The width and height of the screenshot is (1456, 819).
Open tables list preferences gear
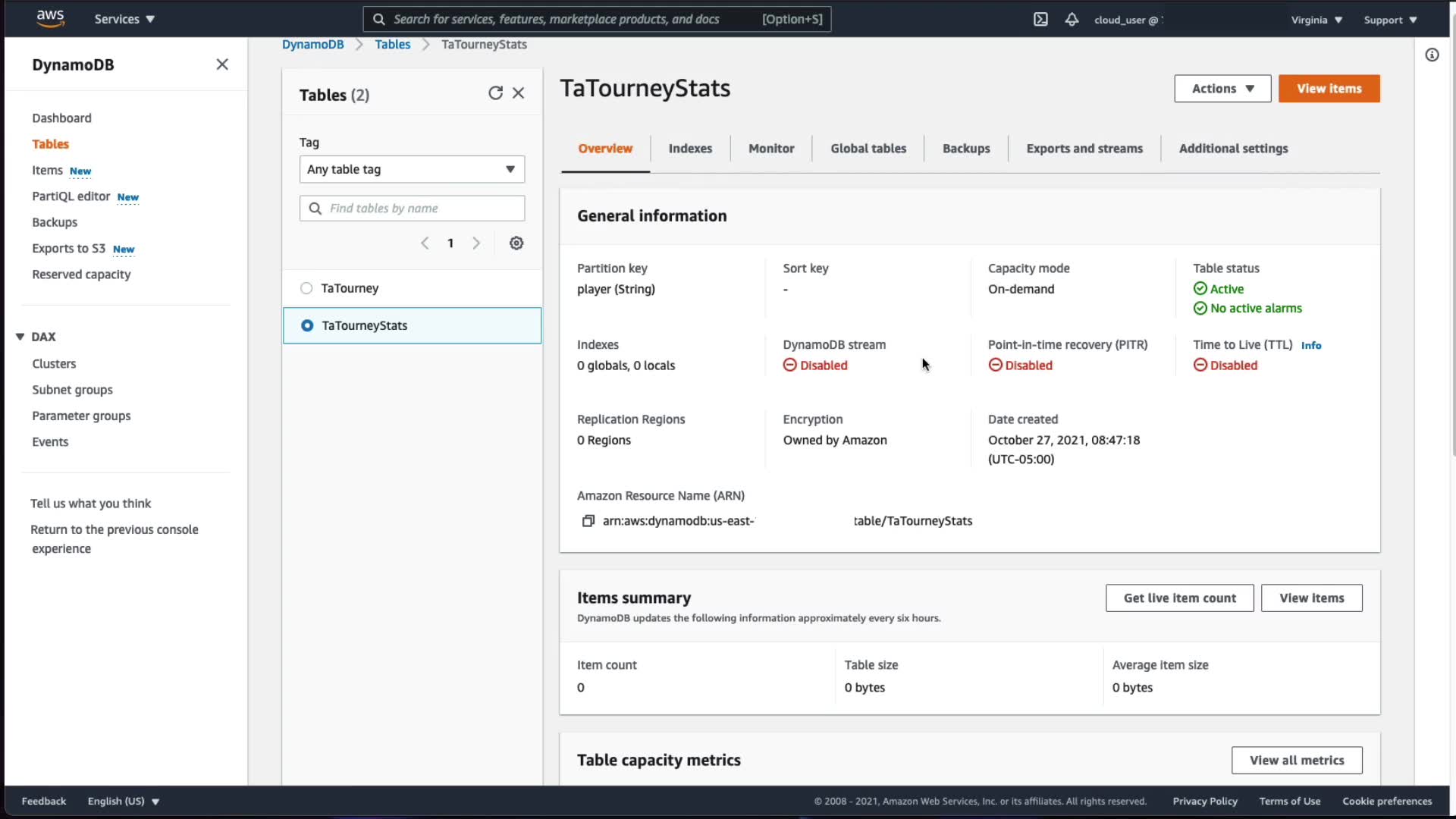coord(516,243)
